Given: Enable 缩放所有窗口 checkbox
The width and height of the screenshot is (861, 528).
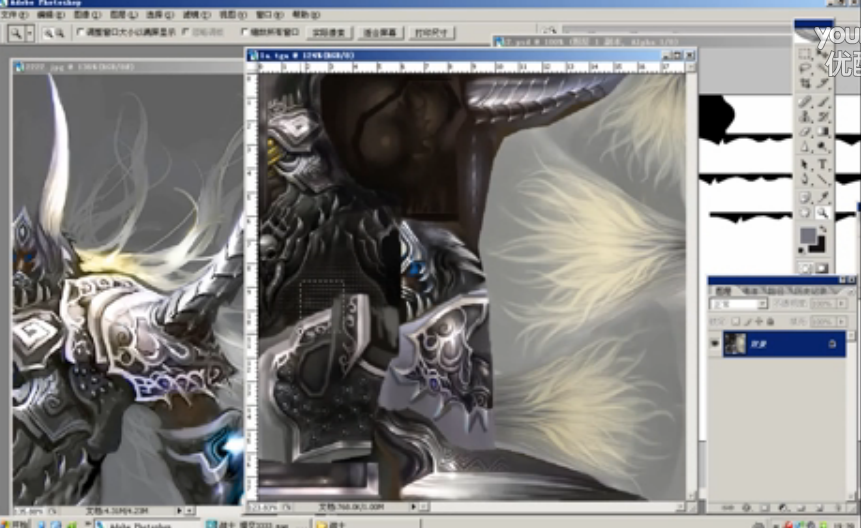Looking at the screenshot, I should [x=245, y=32].
